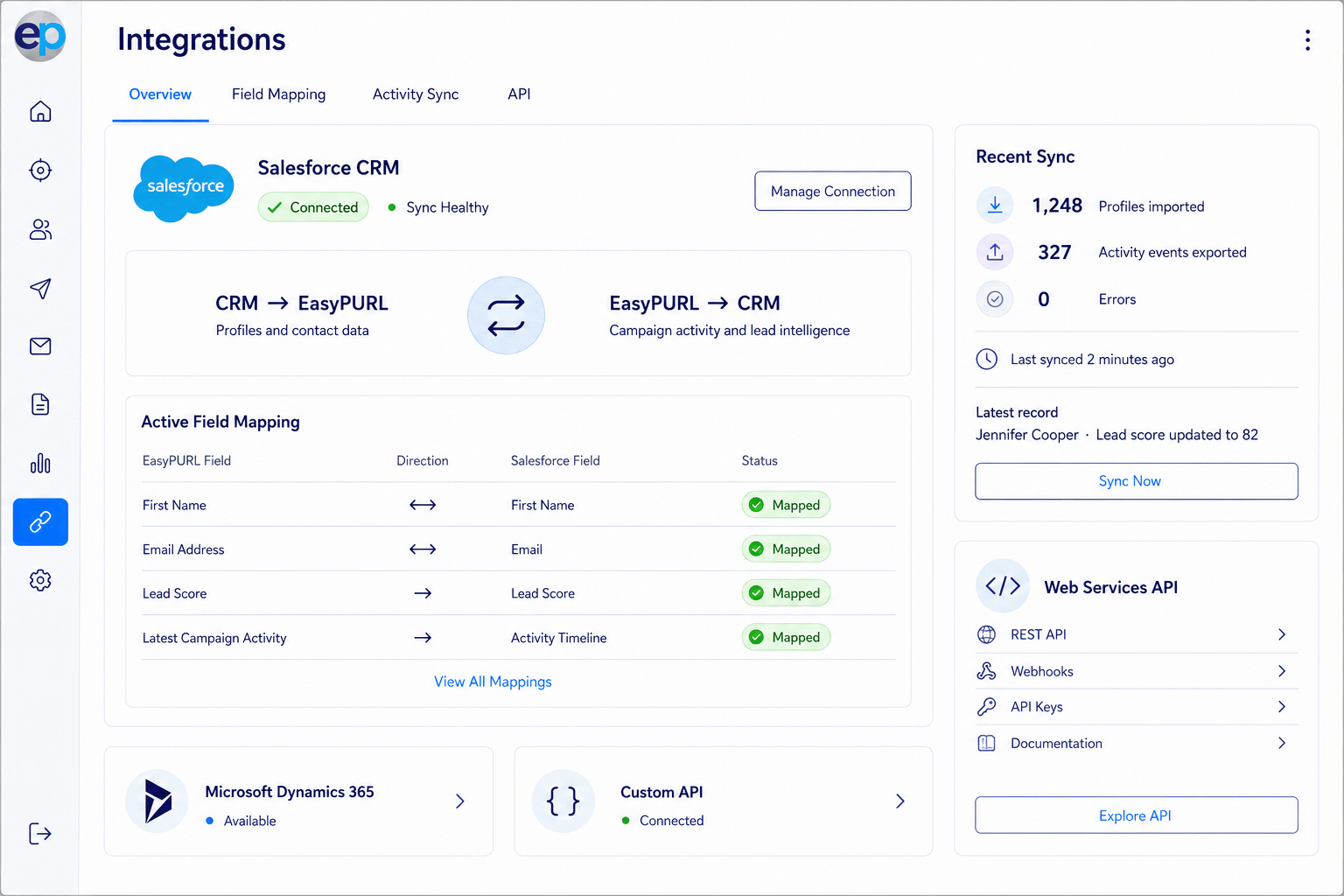Switch to the Field Mapping tab
Screen dimensions: 1344x896
278,94
